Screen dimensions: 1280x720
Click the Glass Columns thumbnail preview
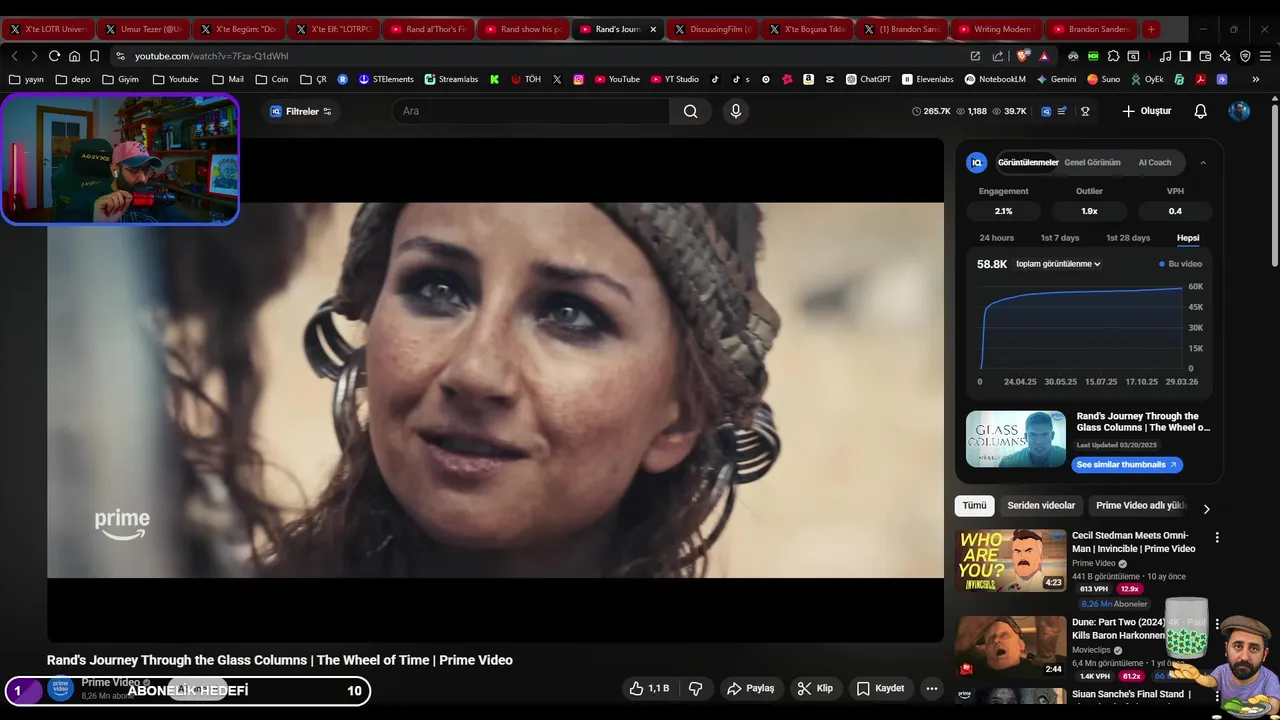pyautogui.click(x=1016, y=439)
